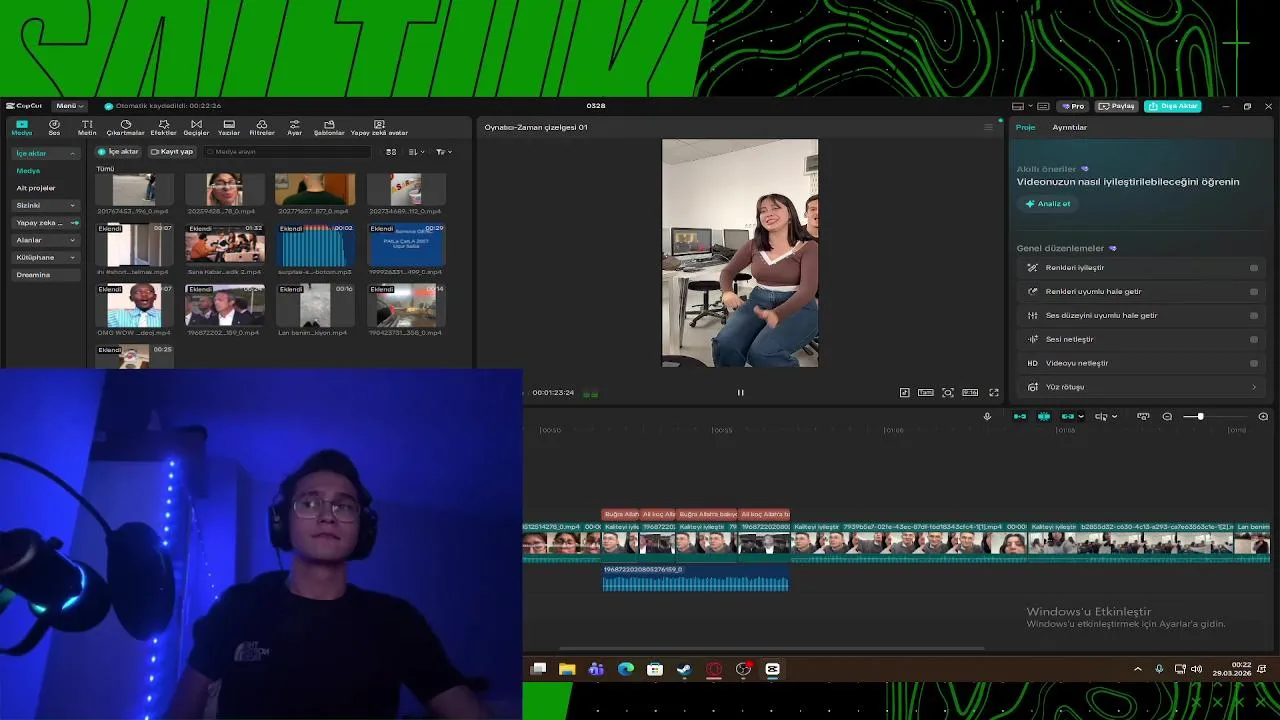Click the Kayıt yap record button
The image size is (1280, 720).
point(171,152)
